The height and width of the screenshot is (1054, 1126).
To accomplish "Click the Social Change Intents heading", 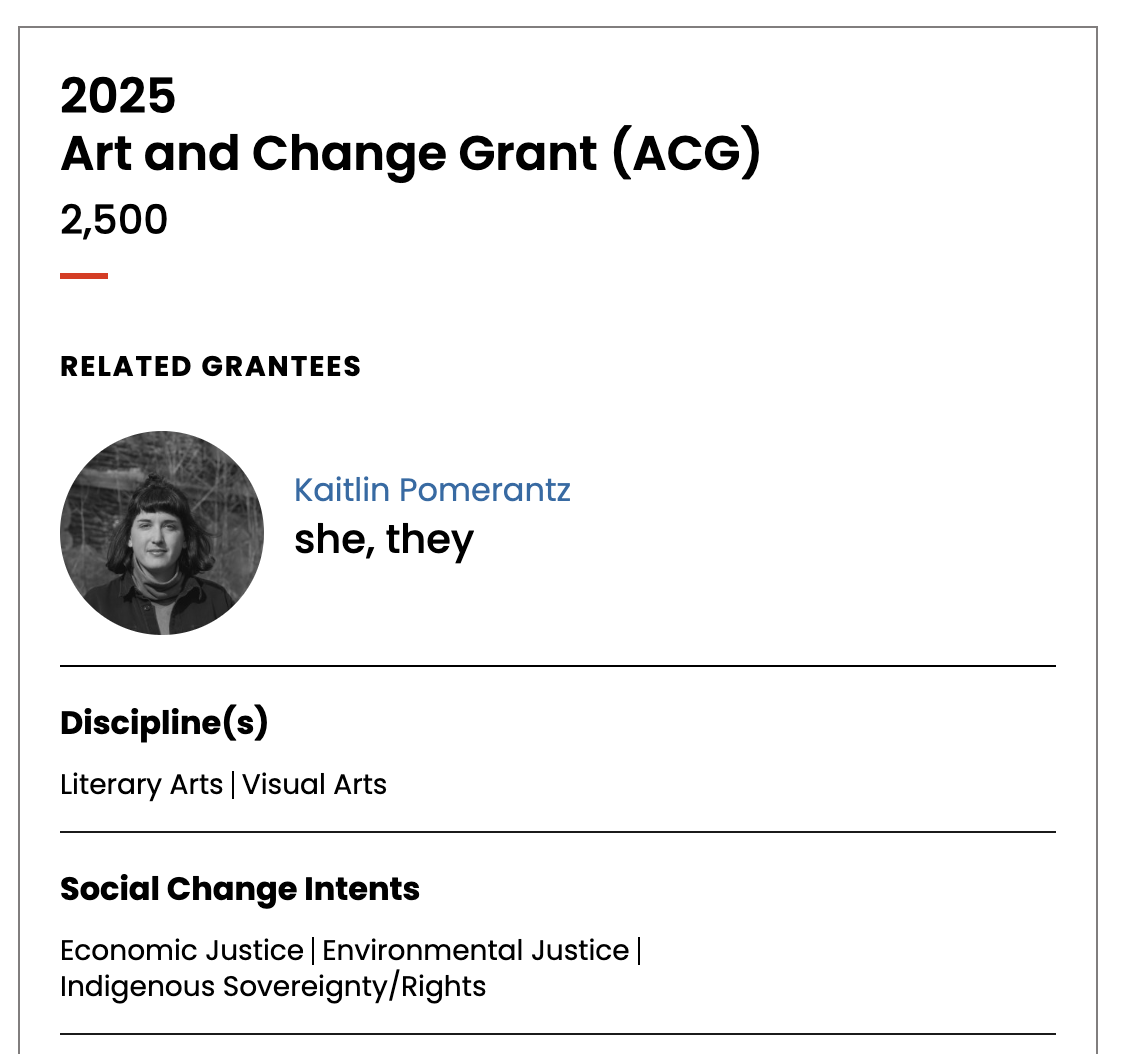I will click(x=240, y=889).
